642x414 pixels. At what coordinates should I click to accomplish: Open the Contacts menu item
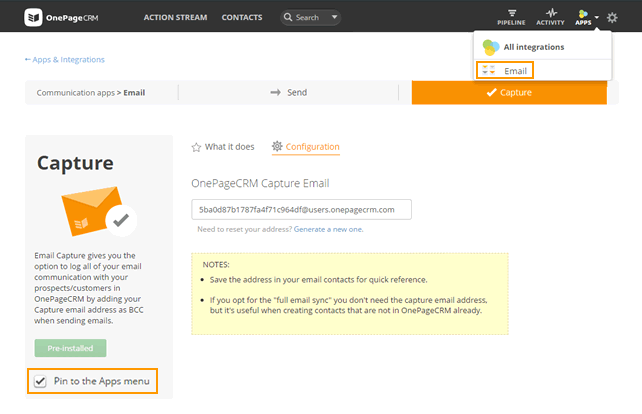click(242, 18)
